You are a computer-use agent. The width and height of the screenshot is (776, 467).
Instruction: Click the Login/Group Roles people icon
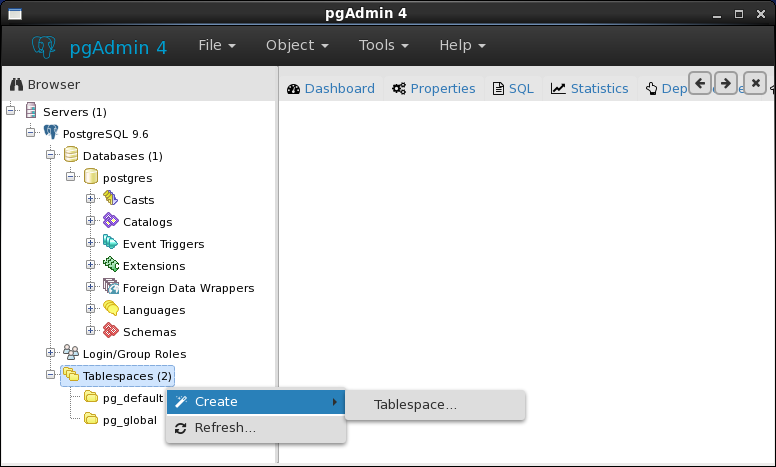(x=71, y=352)
